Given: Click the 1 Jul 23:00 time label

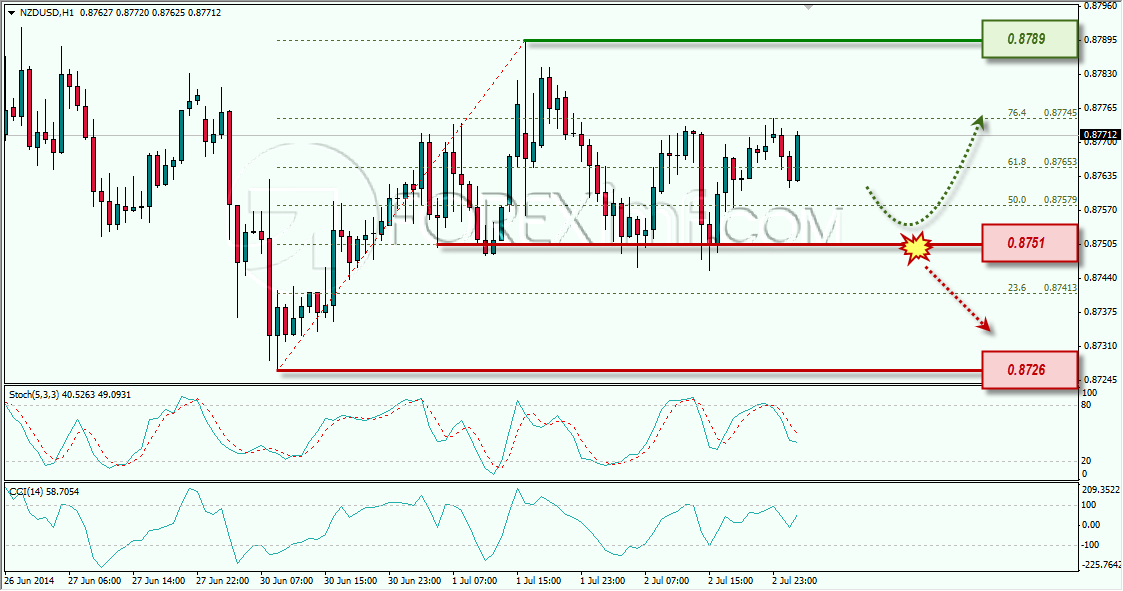Looking at the screenshot, I should coord(603,580).
